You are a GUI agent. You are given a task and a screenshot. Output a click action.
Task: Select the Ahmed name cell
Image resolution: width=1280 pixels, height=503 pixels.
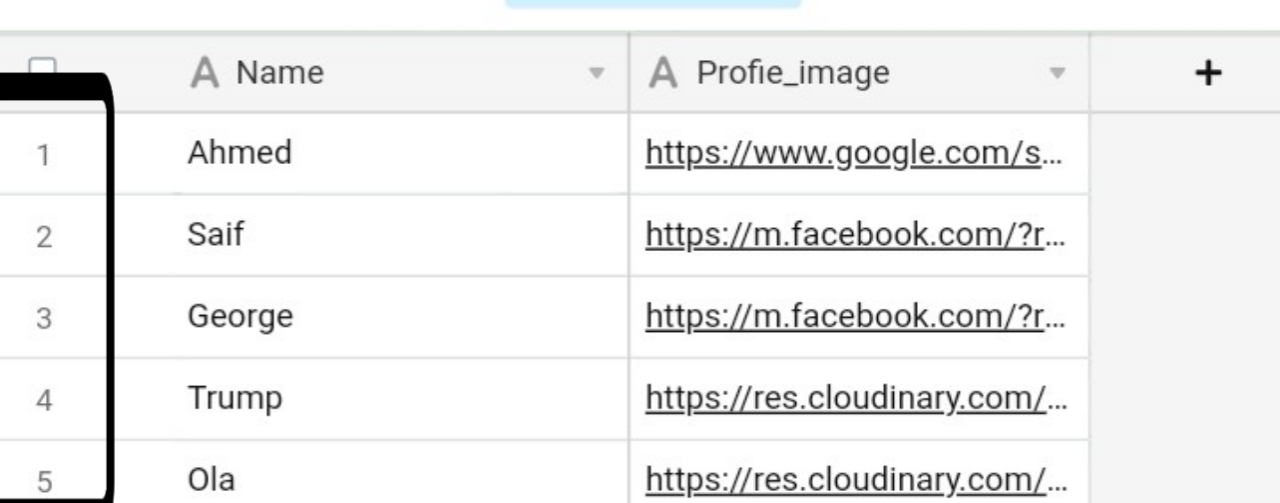click(x=399, y=153)
